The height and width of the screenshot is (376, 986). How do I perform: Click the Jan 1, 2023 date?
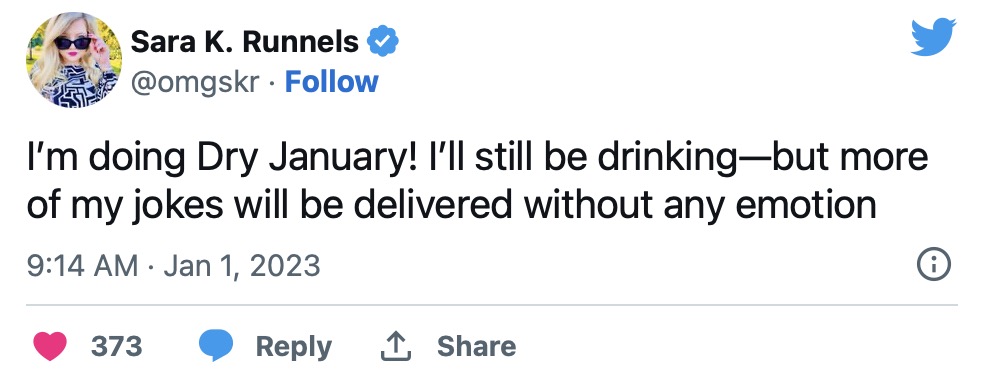(x=241, y=266)
